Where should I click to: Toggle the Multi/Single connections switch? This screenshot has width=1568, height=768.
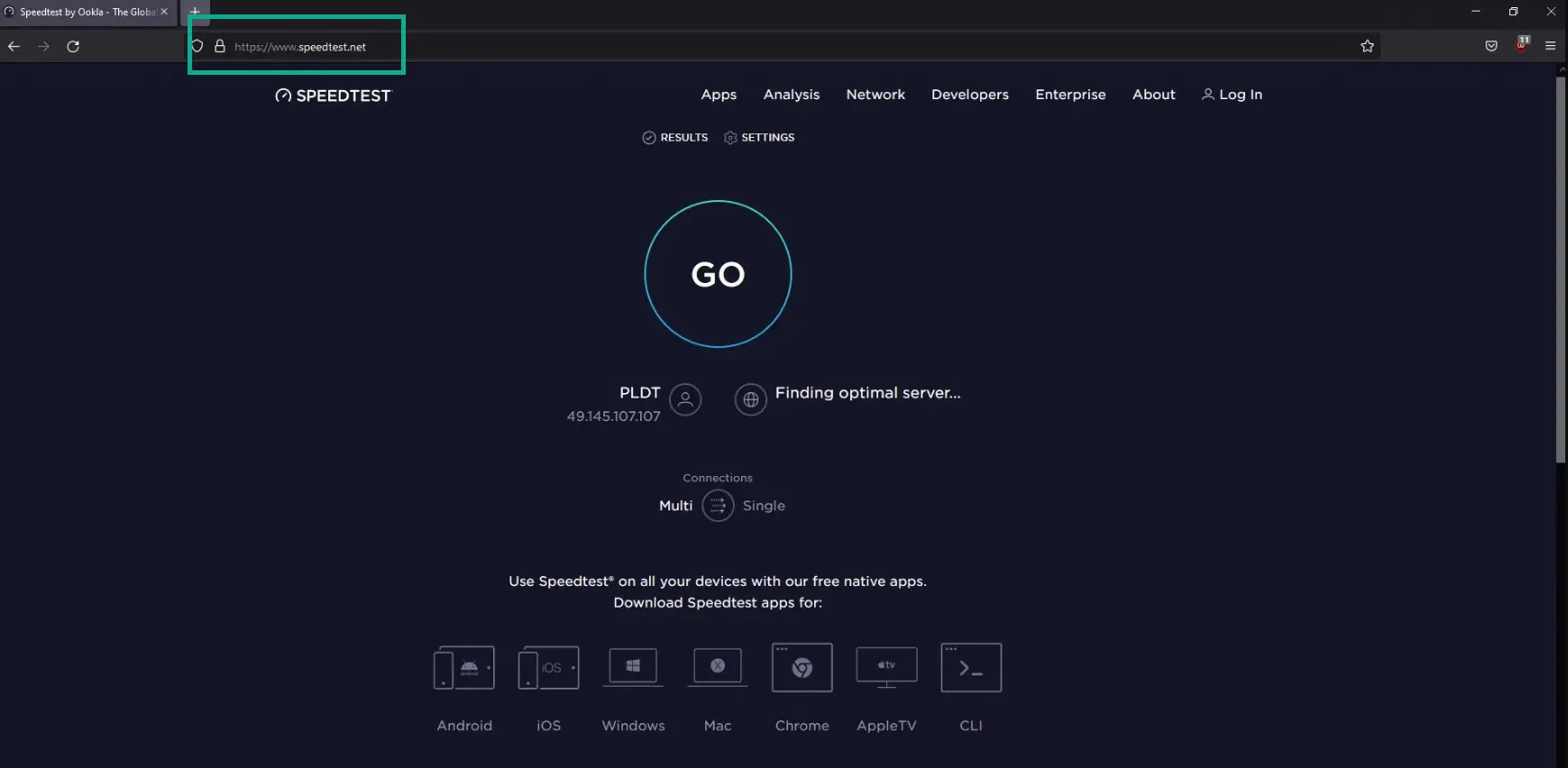(x=718, y=506)
